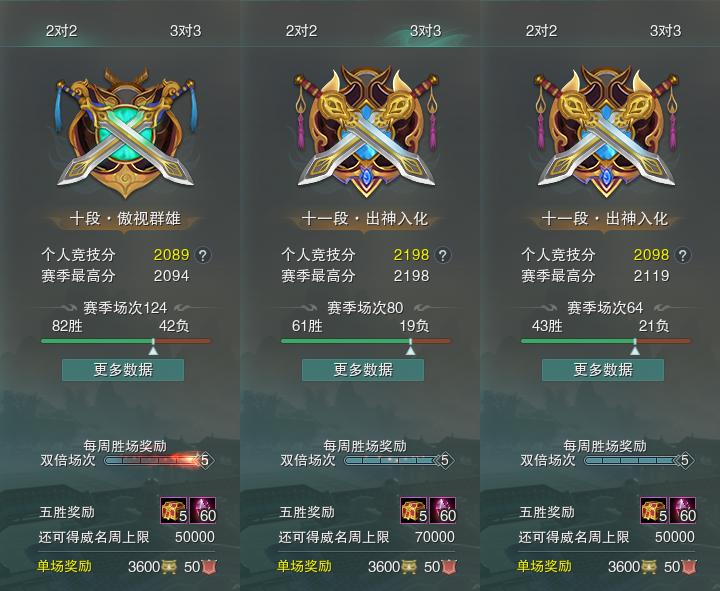Screen dimensions: 720x591
Task: Click the 82胜 42负 win-loss bar marker
Action: (153, 350)
